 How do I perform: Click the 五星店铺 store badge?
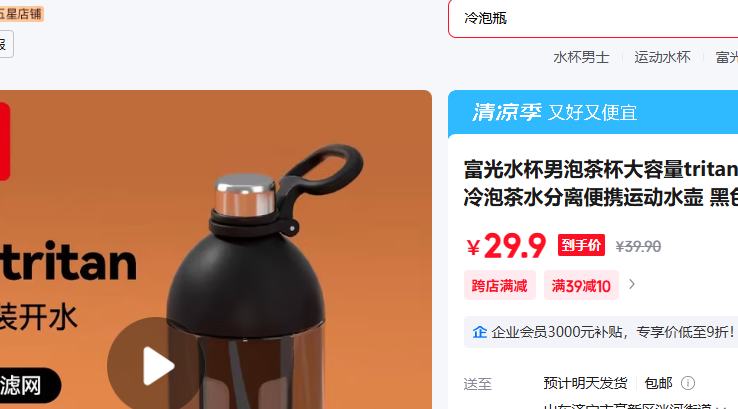[22, 14]
